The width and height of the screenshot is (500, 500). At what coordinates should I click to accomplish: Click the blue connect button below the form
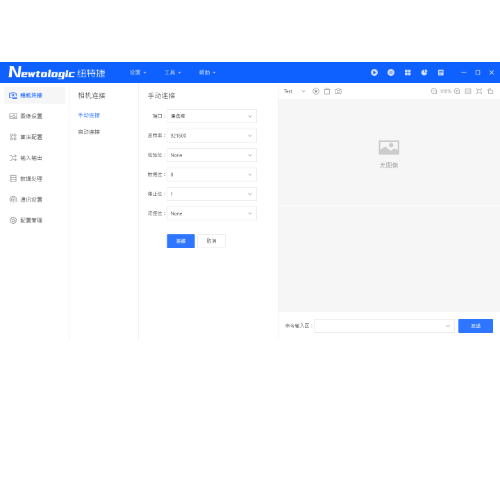[x=181, y=241]
